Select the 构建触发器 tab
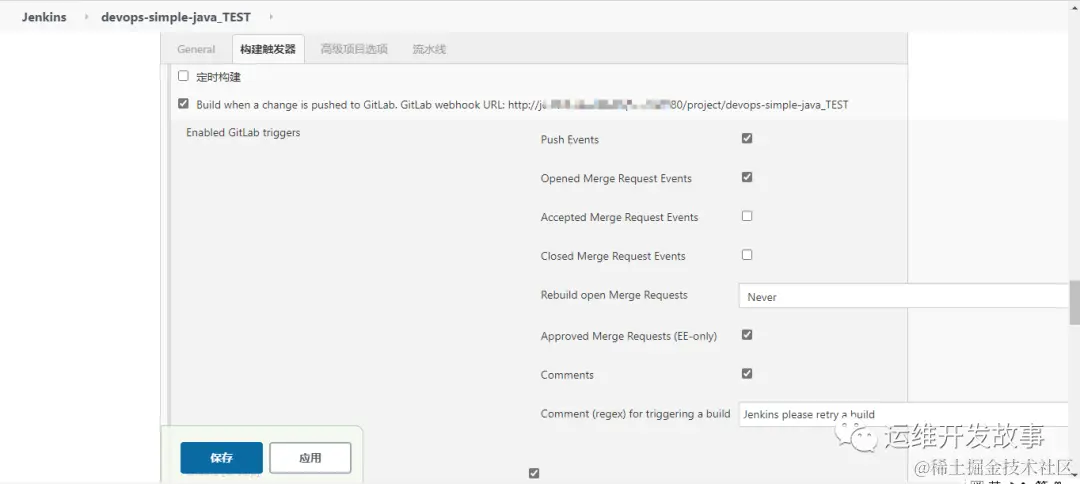The width and height of the screenshot is (1080, 484). pos(268,49)
